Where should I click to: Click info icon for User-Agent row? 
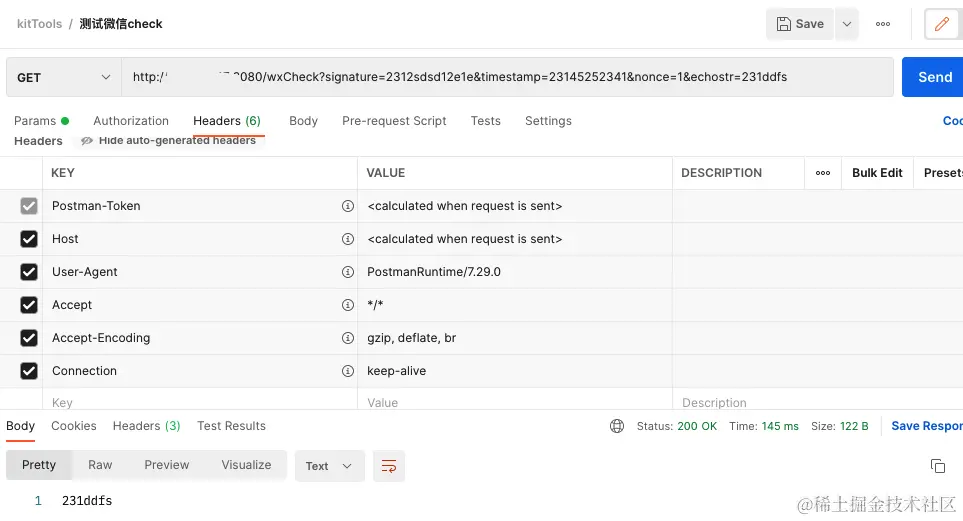click(x=348, y=272)
